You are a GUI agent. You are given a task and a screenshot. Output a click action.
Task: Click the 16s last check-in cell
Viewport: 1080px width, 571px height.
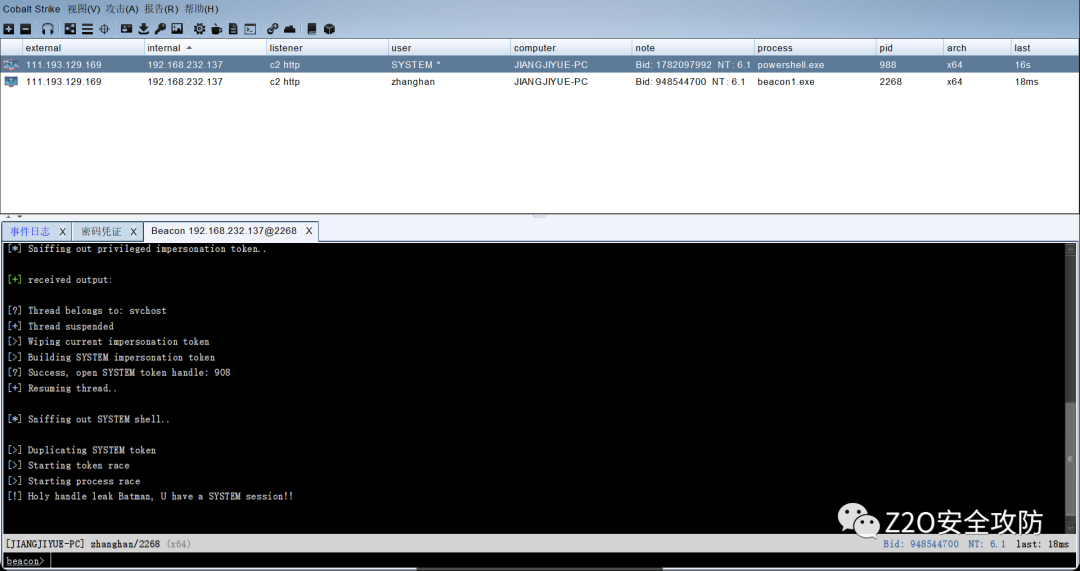pos(1044,65)
